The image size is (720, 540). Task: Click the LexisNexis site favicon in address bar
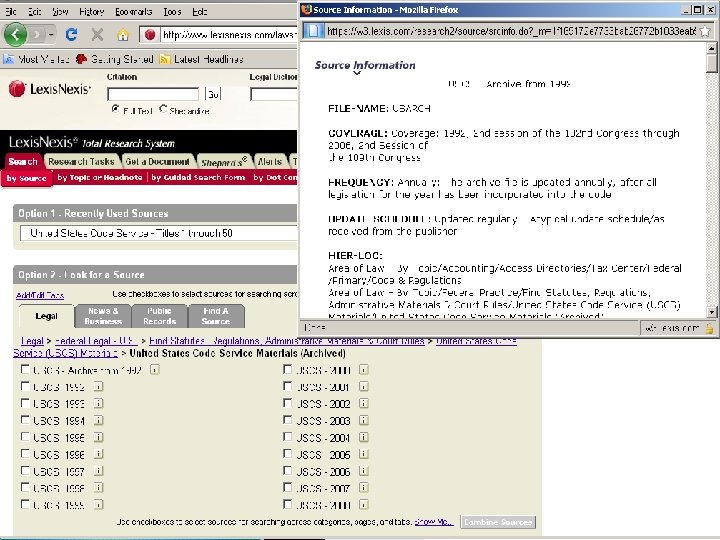(x=150, y=35)
